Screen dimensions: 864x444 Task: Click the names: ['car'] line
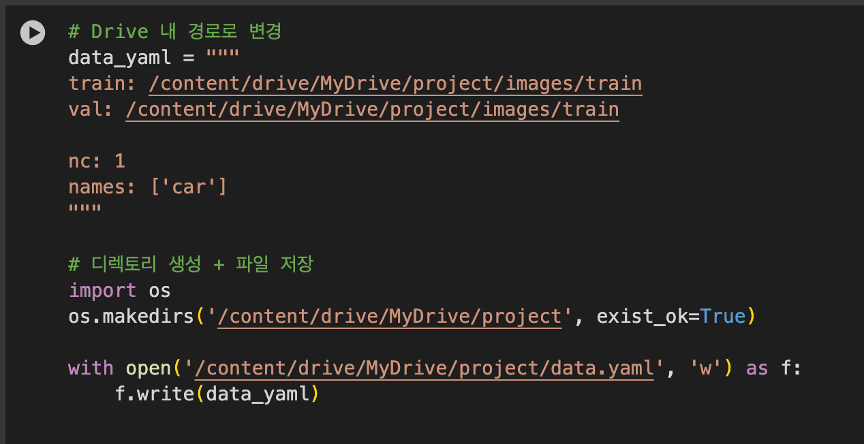click(x=148, y=187)
